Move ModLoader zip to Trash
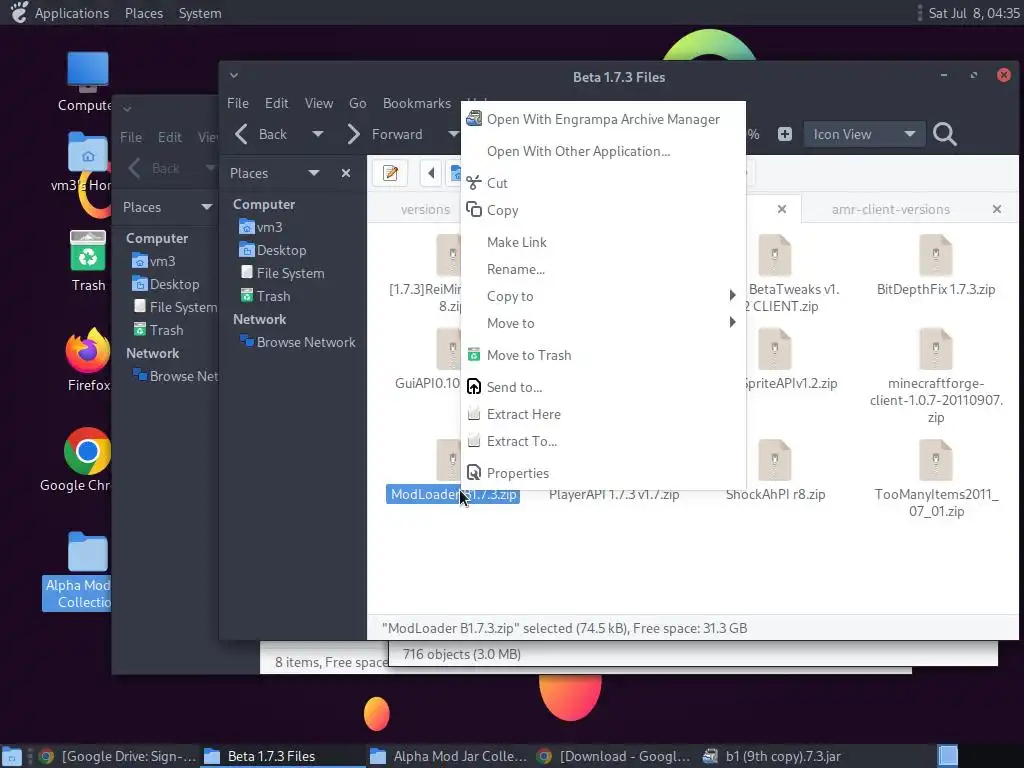Screen dimensions: 1024x768 coord(603,355)
